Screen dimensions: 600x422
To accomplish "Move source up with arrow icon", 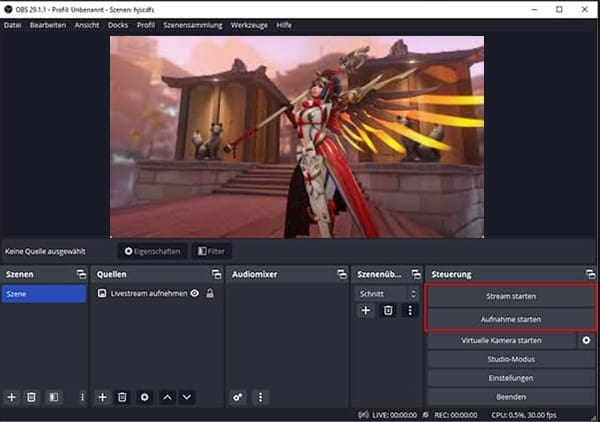I will pyautogui.click(x=167, y=397).
